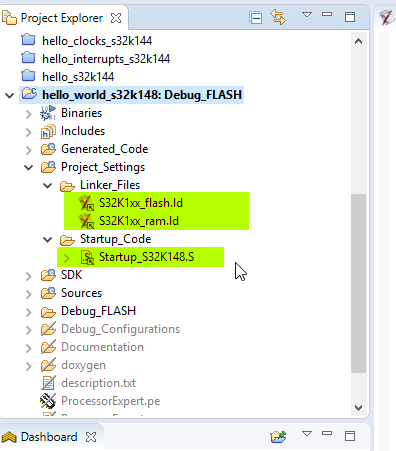The width and height of the screenshot is (396, 451).
Task: Click Debug_FLASH folder icon
Action: [x=48, y=312]
